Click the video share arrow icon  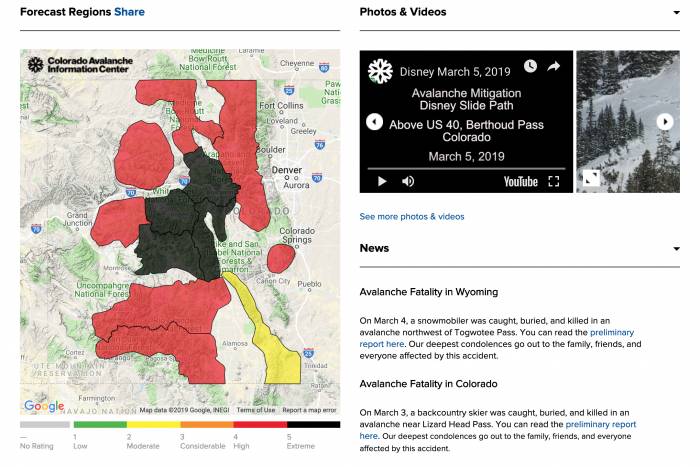click(554, 67)
